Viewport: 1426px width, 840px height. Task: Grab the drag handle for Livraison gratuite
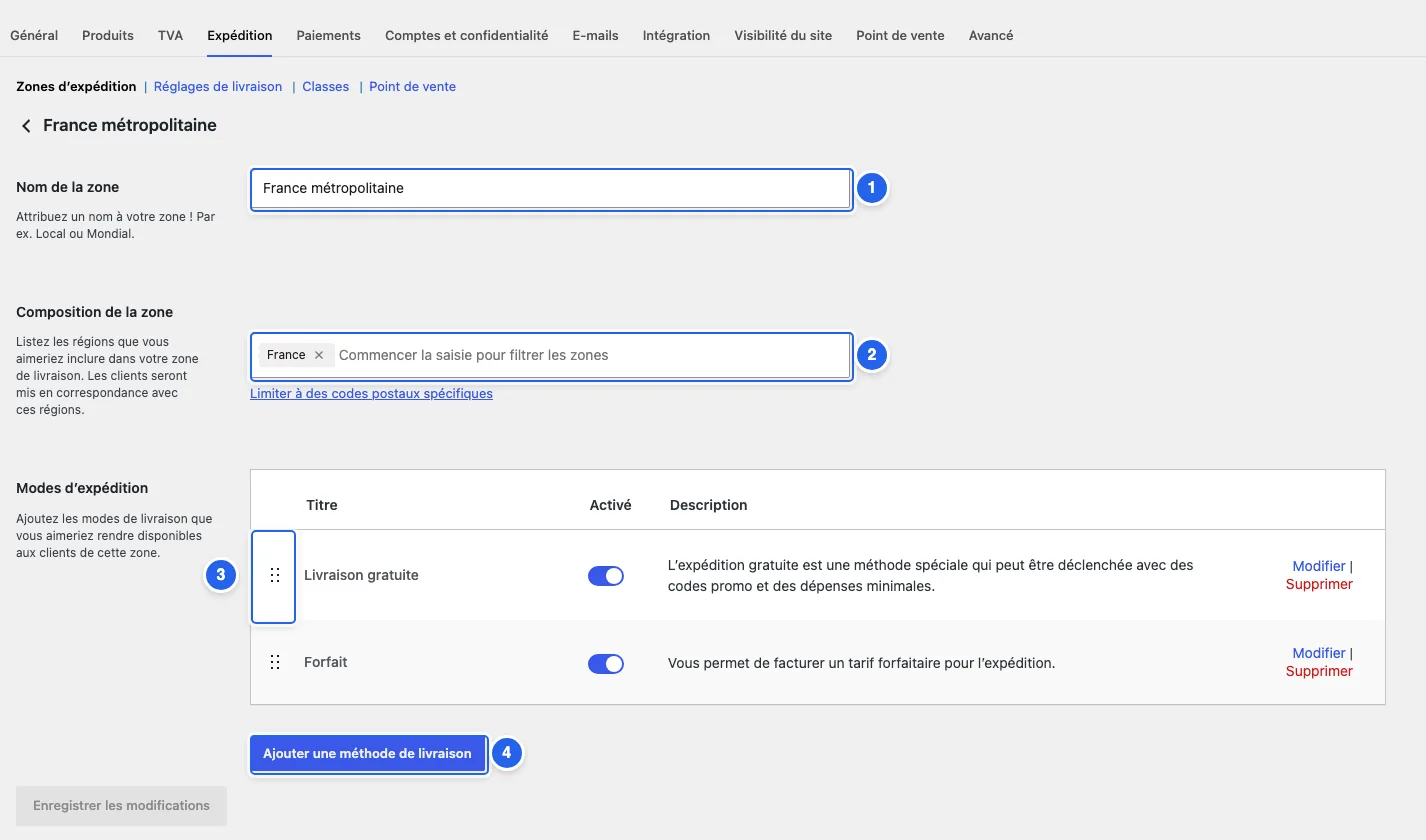click(275, 576)
